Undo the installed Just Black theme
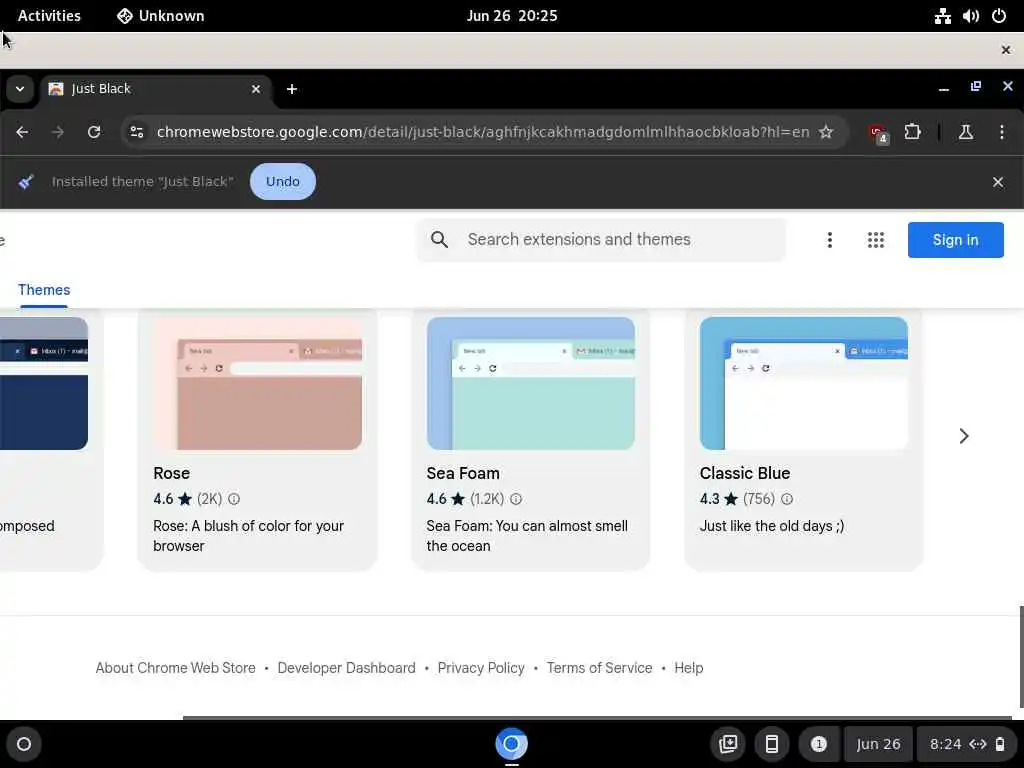 [283, 182]
